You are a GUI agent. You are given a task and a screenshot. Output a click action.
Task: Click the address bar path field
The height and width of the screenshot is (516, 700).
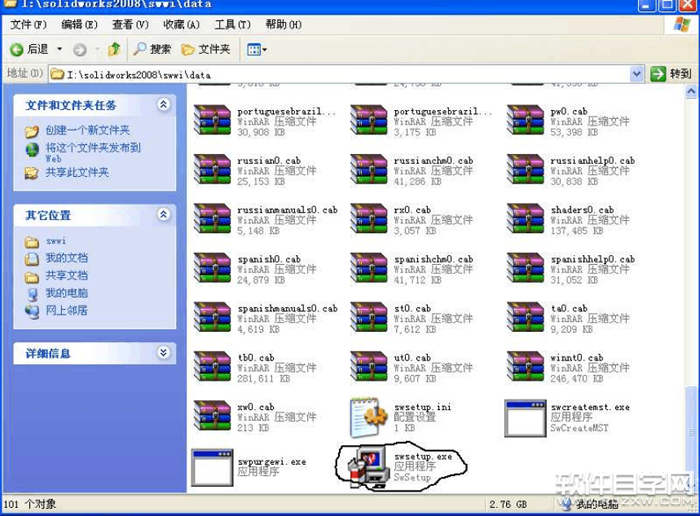pos(339,74)
